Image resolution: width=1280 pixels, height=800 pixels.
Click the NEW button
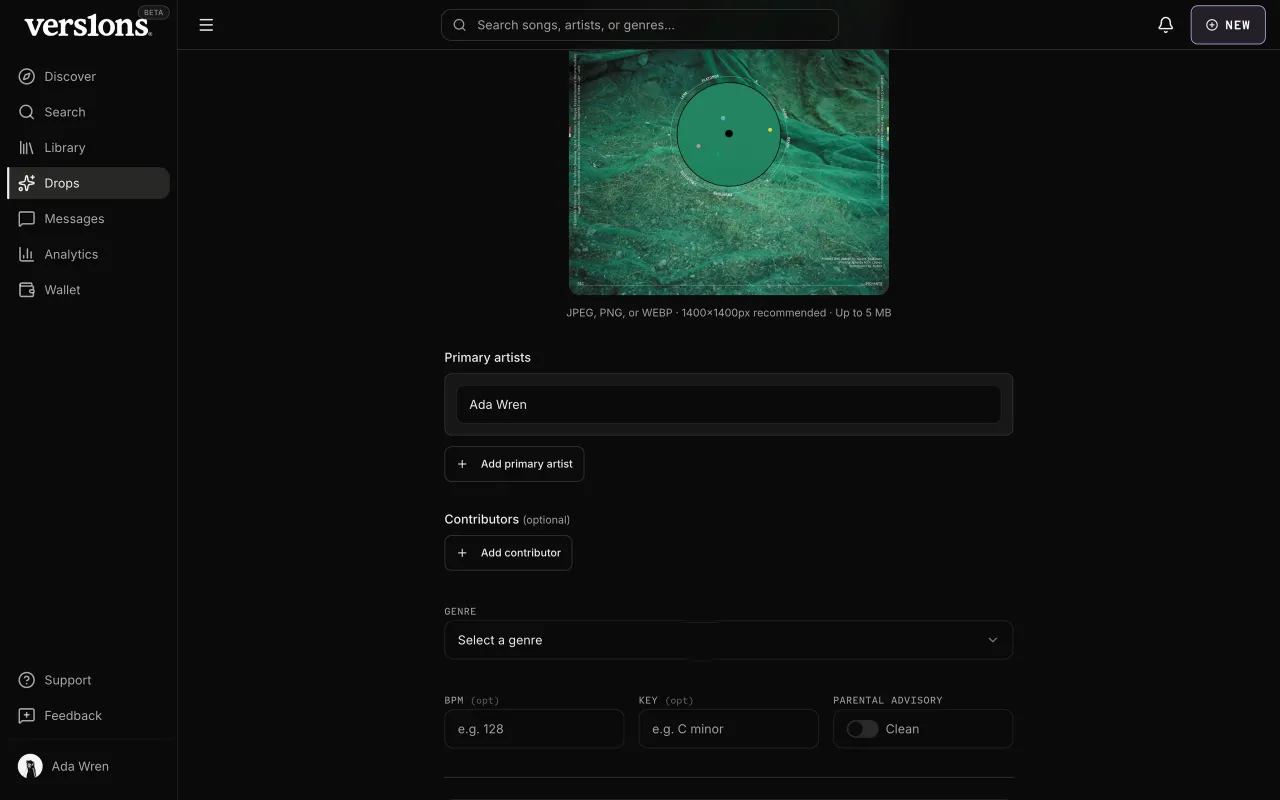[1228, 25]
